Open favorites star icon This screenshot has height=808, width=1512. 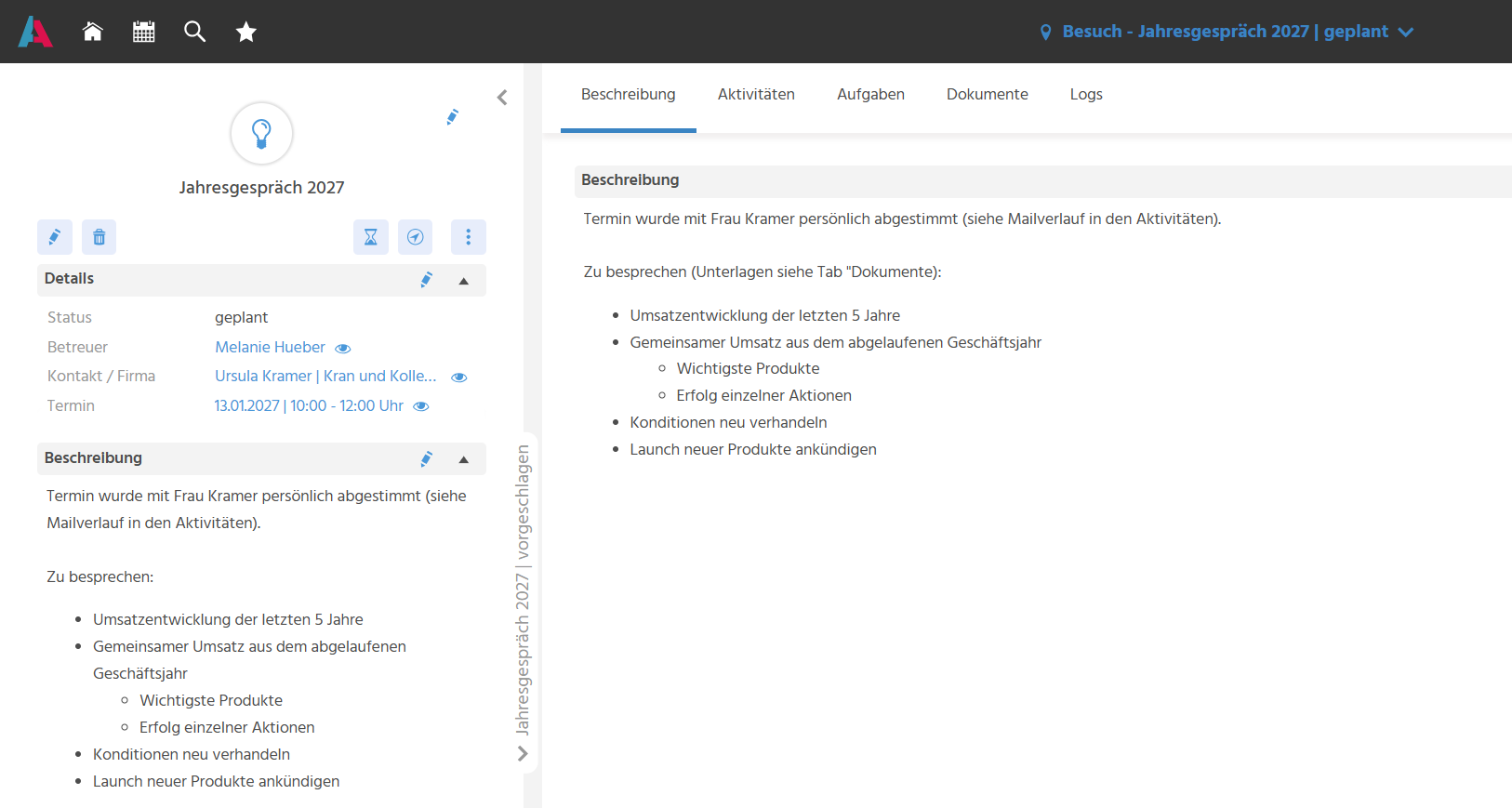coord(245,32)
